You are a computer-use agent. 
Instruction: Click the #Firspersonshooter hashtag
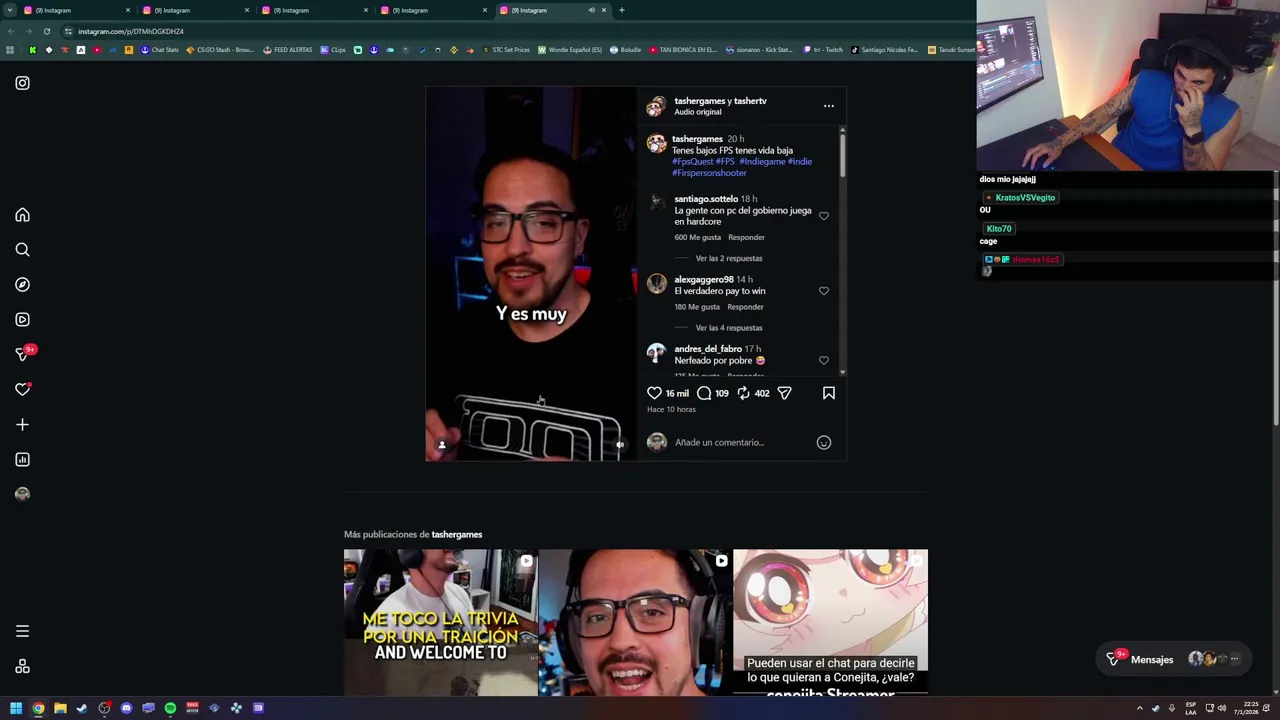709,173
